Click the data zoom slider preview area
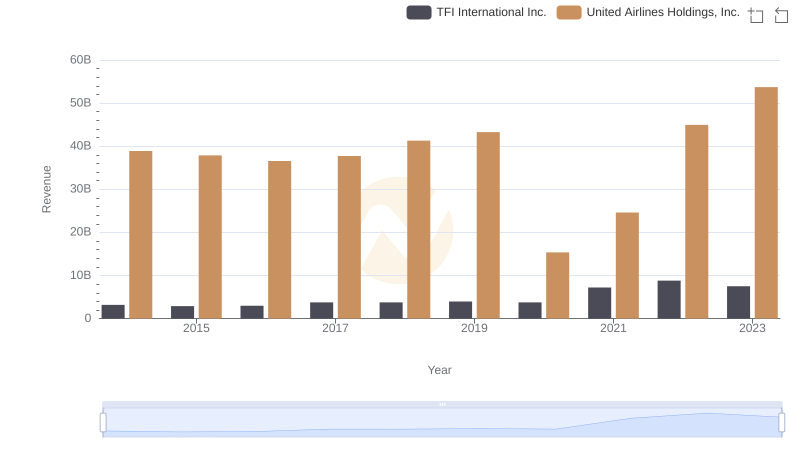 [442, 423]
